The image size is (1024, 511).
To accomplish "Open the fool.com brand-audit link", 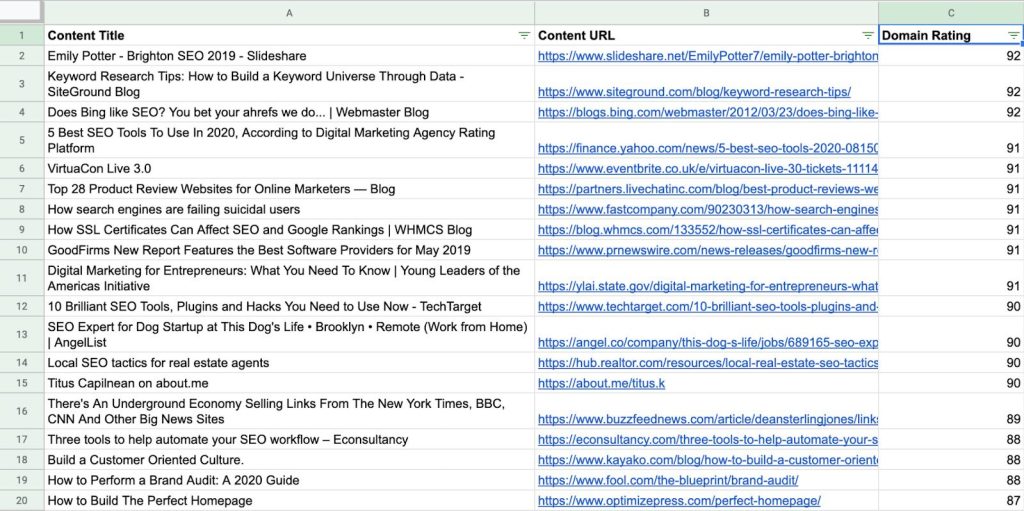I will coord(668,480).
